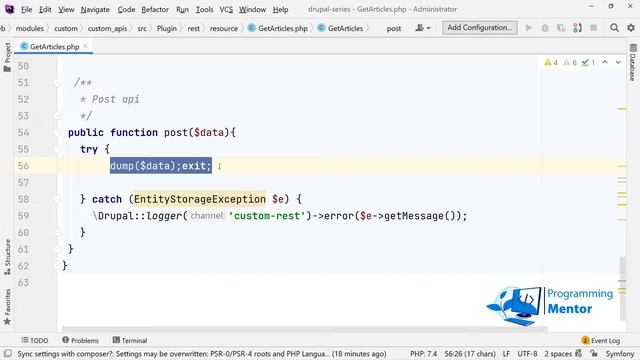Image resolution: width=640 pixels, height=360 pixels.
Task: Click the GetArticles class breadcrumb
Action: click(340, 28)
